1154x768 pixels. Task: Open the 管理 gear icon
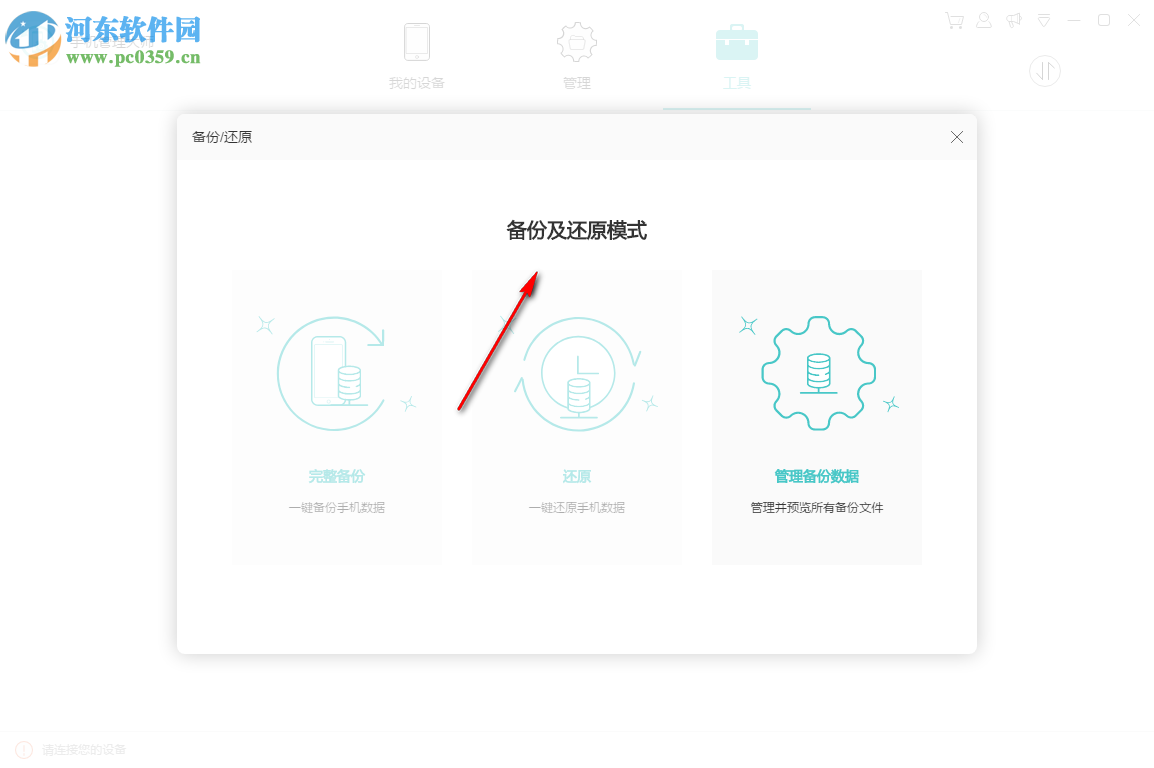tap(577, 42)
